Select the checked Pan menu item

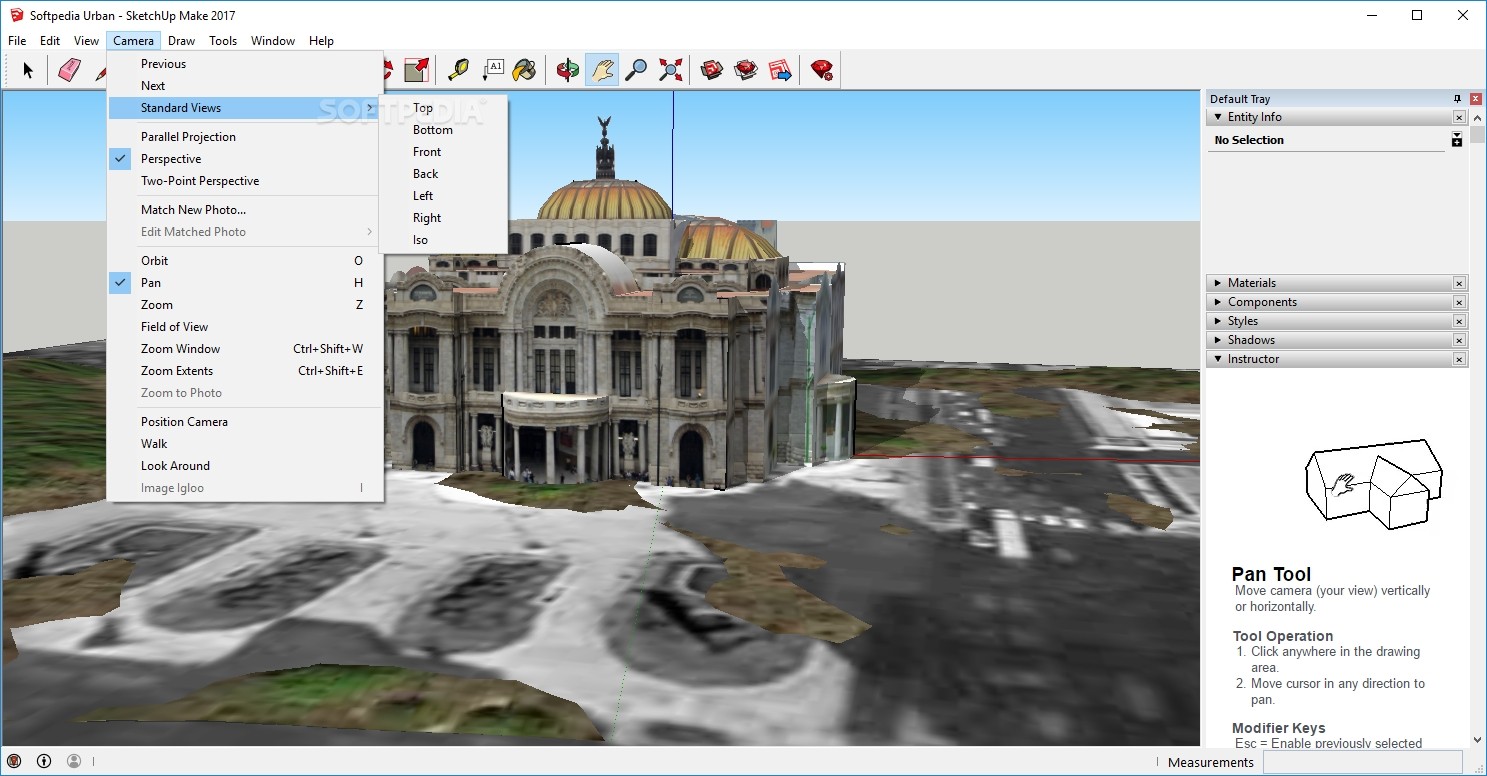[x=245, y=283]
